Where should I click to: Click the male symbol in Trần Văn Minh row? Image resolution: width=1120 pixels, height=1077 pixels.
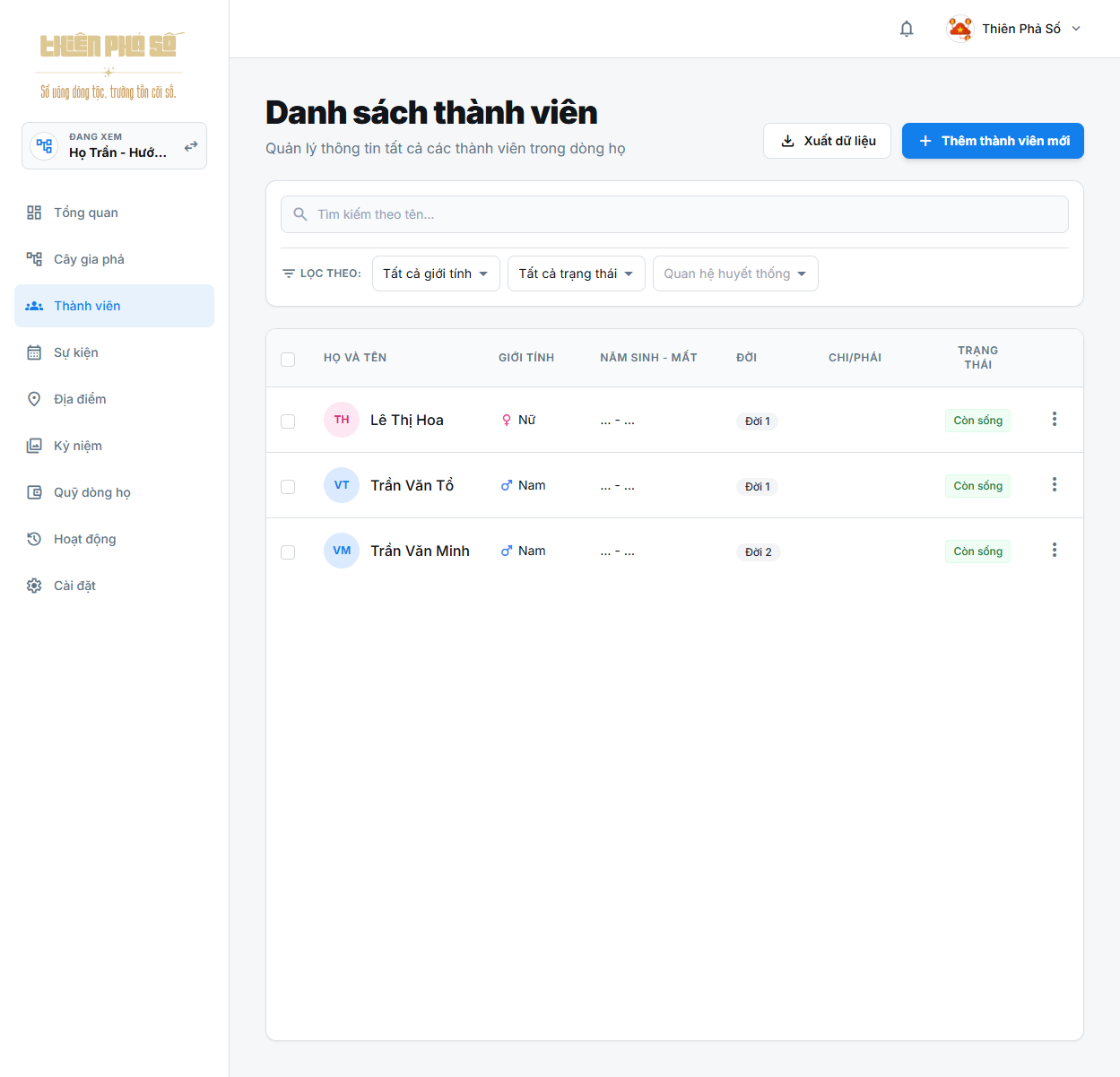coord(507,551)
